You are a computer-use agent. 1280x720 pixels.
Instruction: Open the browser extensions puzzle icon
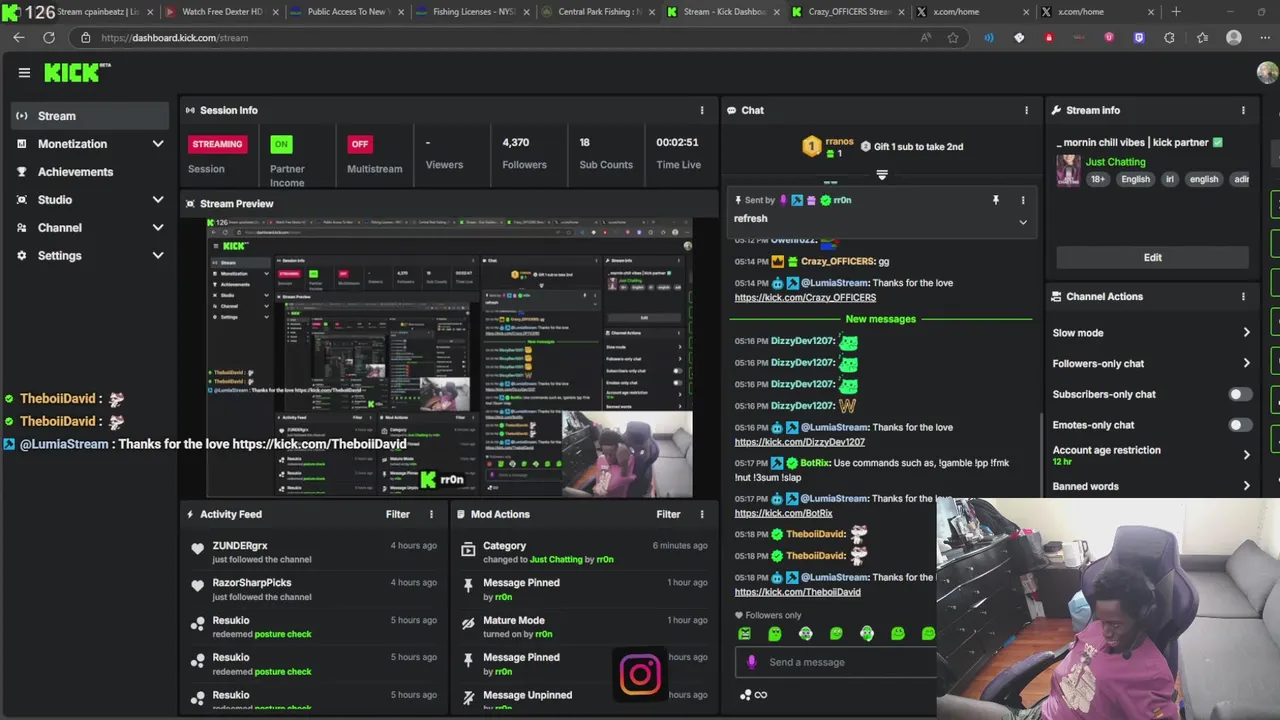coord(1169,37)
